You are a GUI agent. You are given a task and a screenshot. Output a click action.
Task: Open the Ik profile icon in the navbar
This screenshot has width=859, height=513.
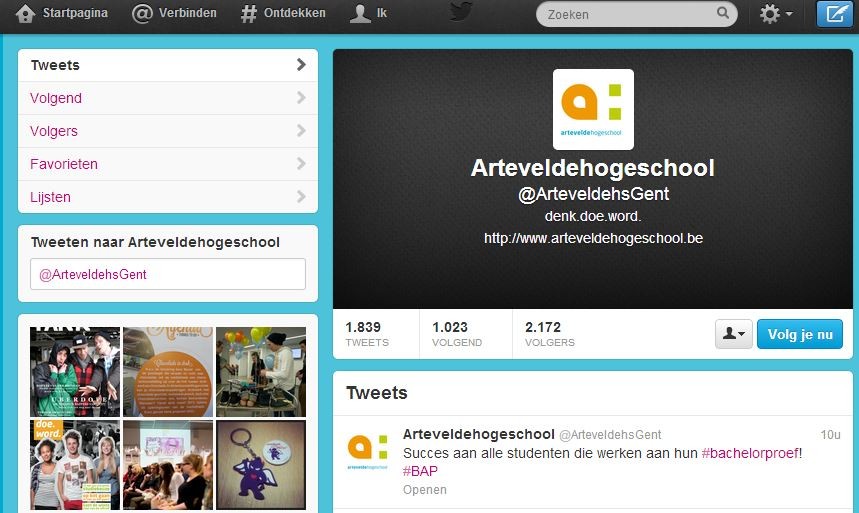pyautogui.click(x=360, y=14)
